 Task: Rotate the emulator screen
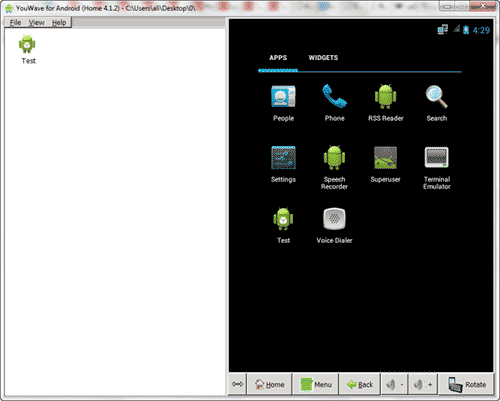467,384
